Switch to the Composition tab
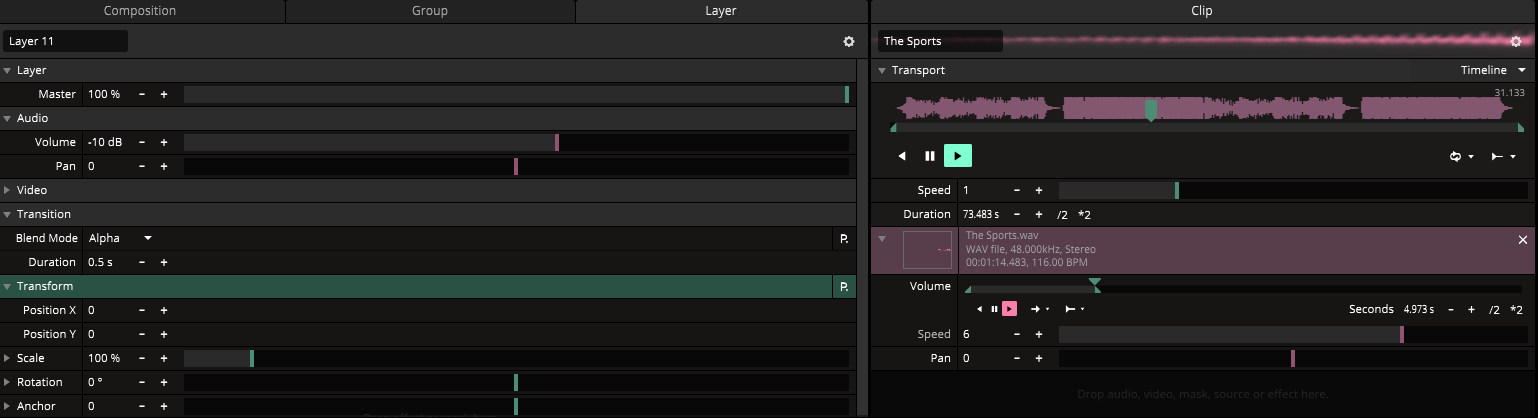This screenshot has height=418, width=1538. pos(140,11)
